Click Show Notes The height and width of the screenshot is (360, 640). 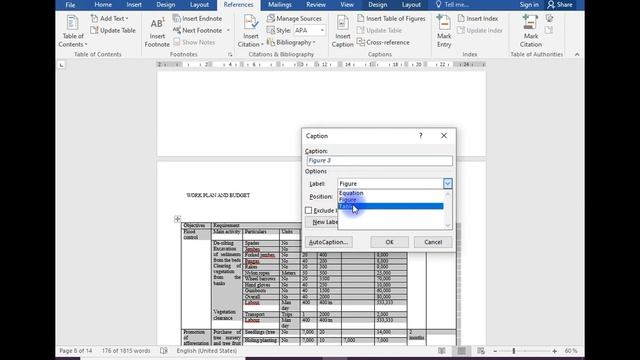(194, 42)
